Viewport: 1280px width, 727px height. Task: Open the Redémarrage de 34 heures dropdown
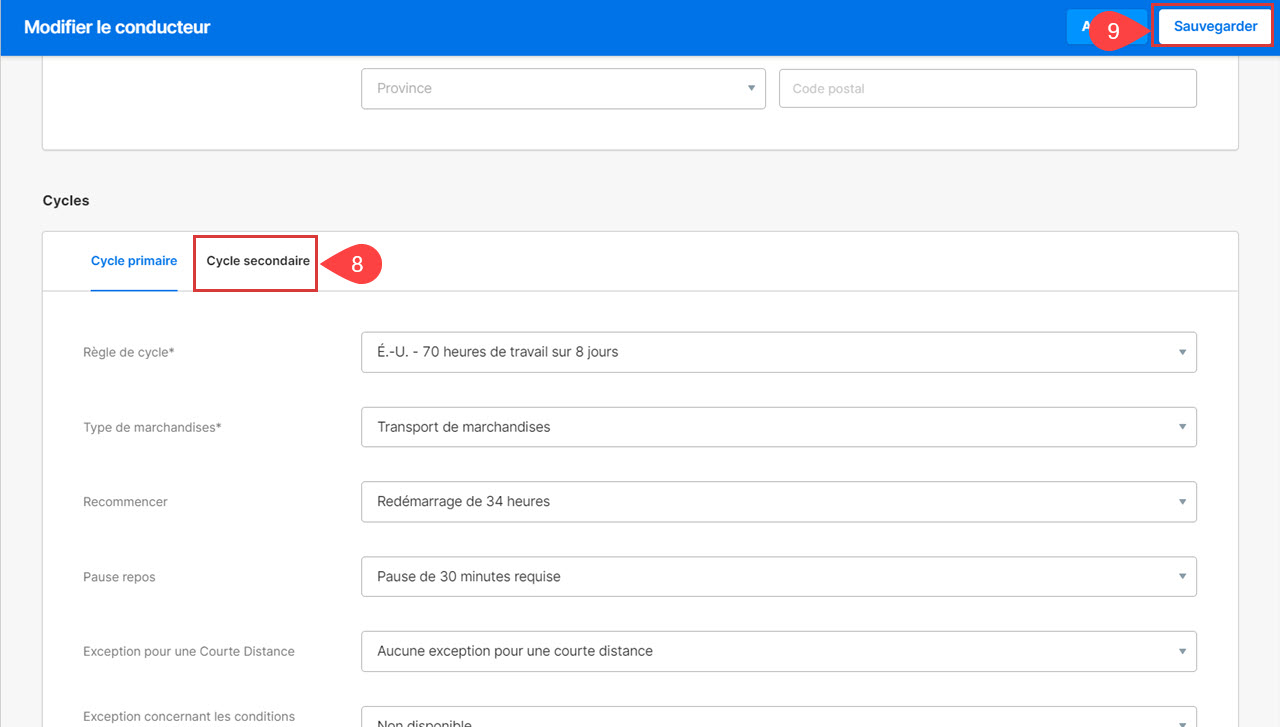pos(778,502)
